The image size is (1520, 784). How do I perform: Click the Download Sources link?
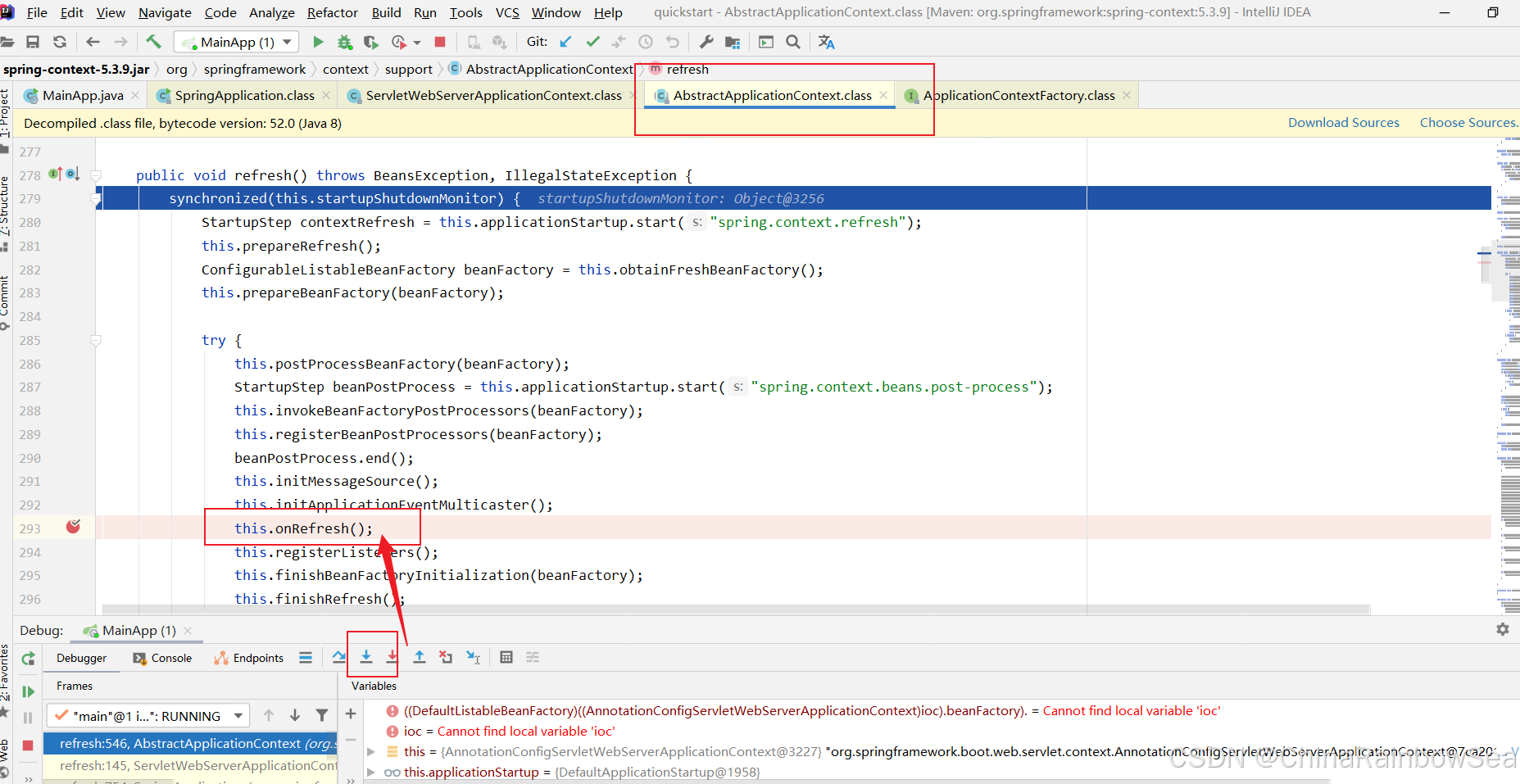coord(1343,123)
